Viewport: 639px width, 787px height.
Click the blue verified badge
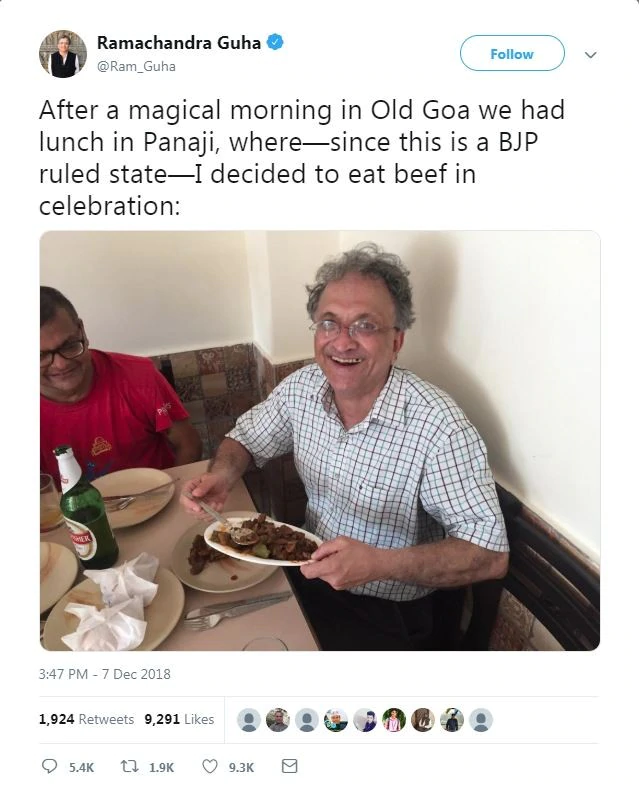(274, 42)
